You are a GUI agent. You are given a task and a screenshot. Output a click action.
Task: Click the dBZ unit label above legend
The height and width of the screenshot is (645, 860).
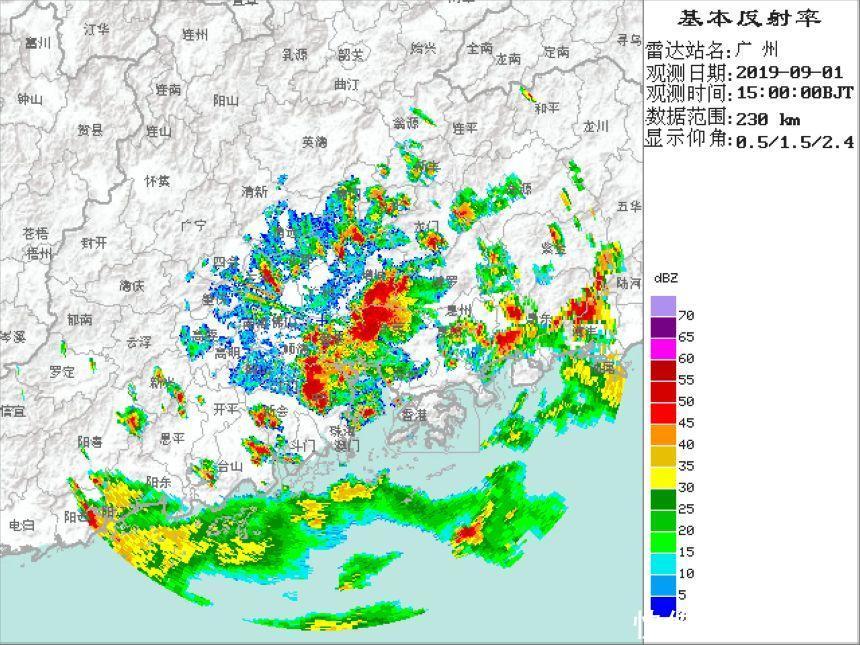(666, 278)
